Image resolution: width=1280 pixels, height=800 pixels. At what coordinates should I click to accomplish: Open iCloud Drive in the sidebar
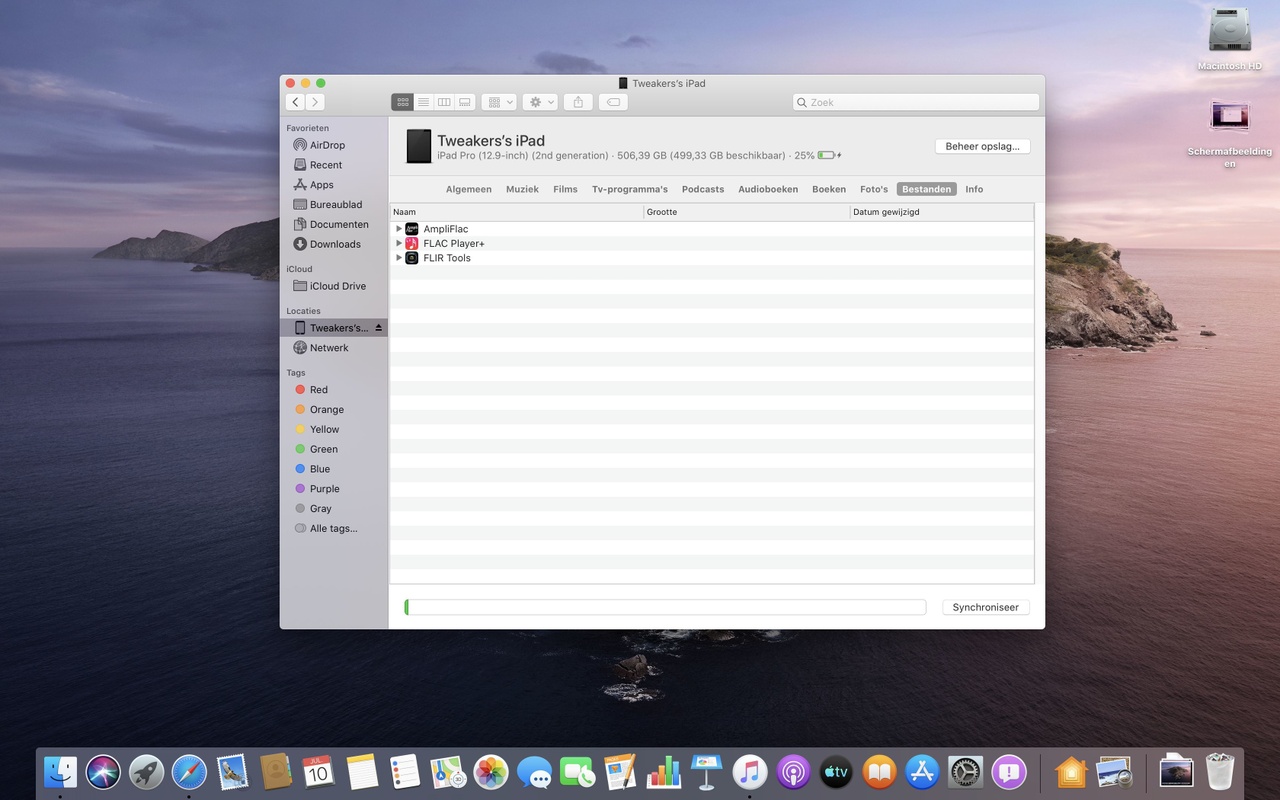[x=338, y=286]
